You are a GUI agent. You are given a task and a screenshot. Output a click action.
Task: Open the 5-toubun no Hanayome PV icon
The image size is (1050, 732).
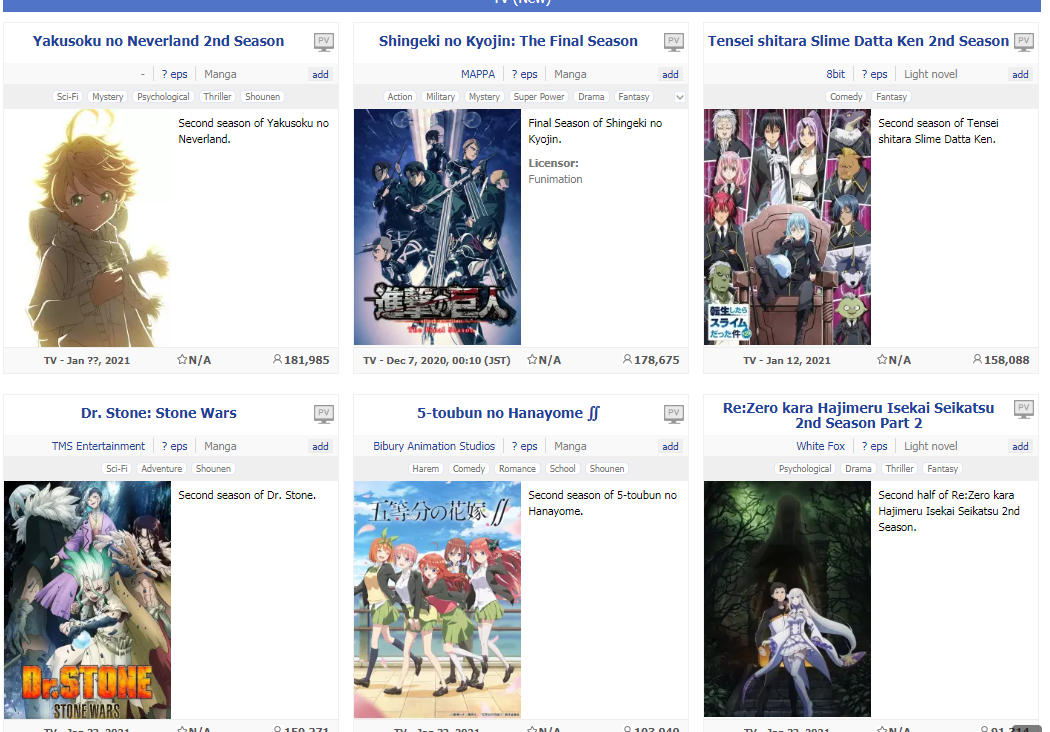(674, 414)
